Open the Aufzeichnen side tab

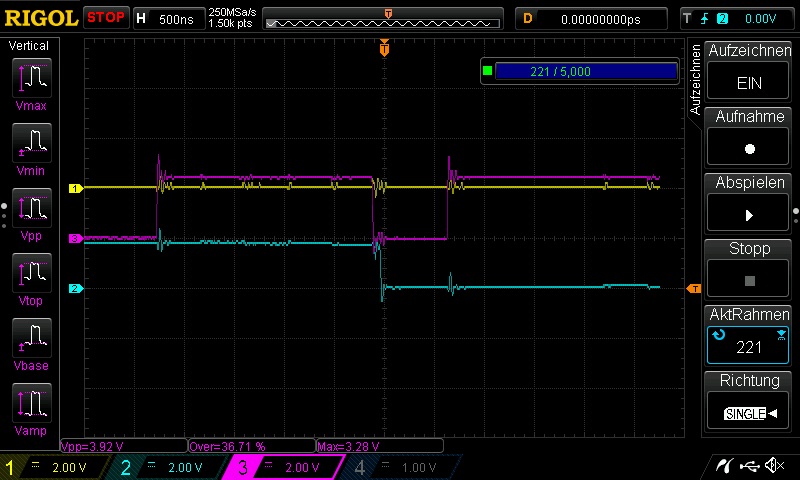tap(696, 80)
